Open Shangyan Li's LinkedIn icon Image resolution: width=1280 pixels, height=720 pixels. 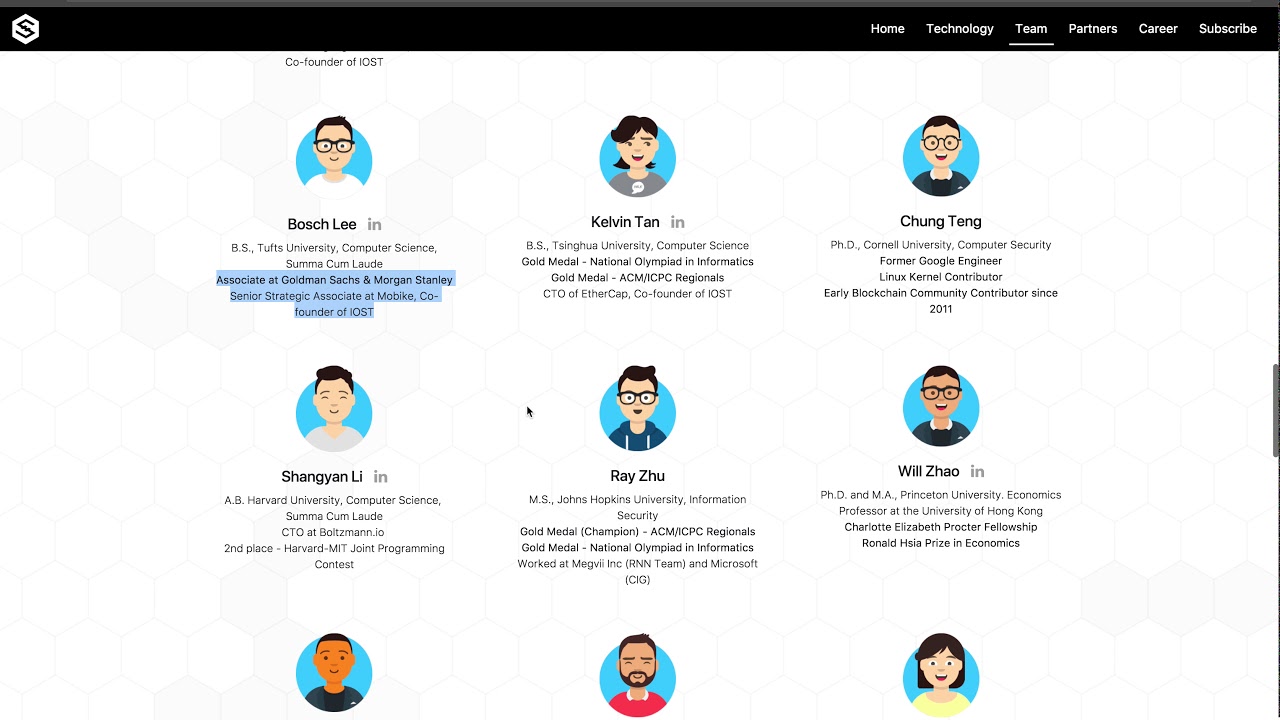coord(380,477)
